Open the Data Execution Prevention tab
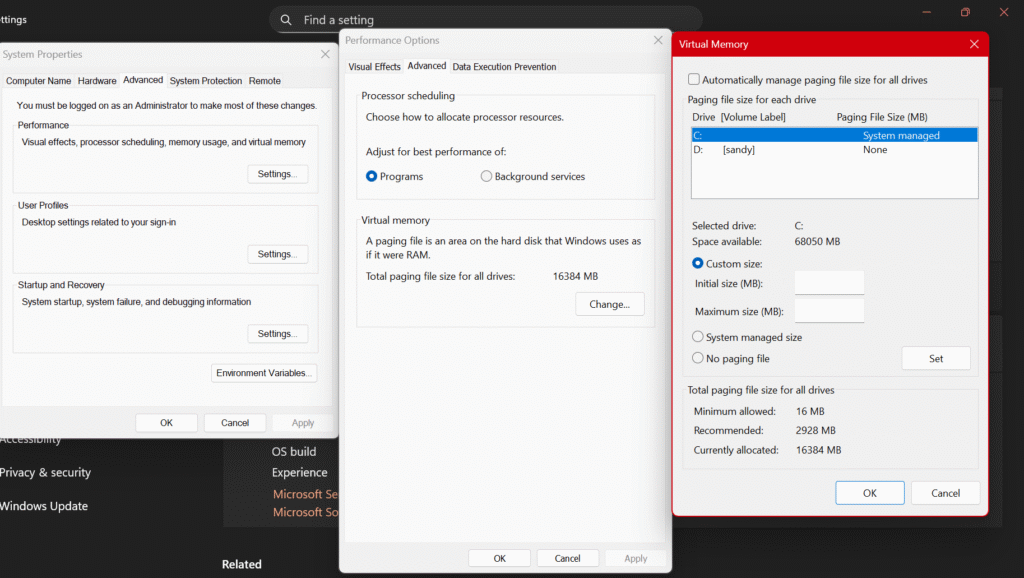1024x578 pixels. (504, 66)
